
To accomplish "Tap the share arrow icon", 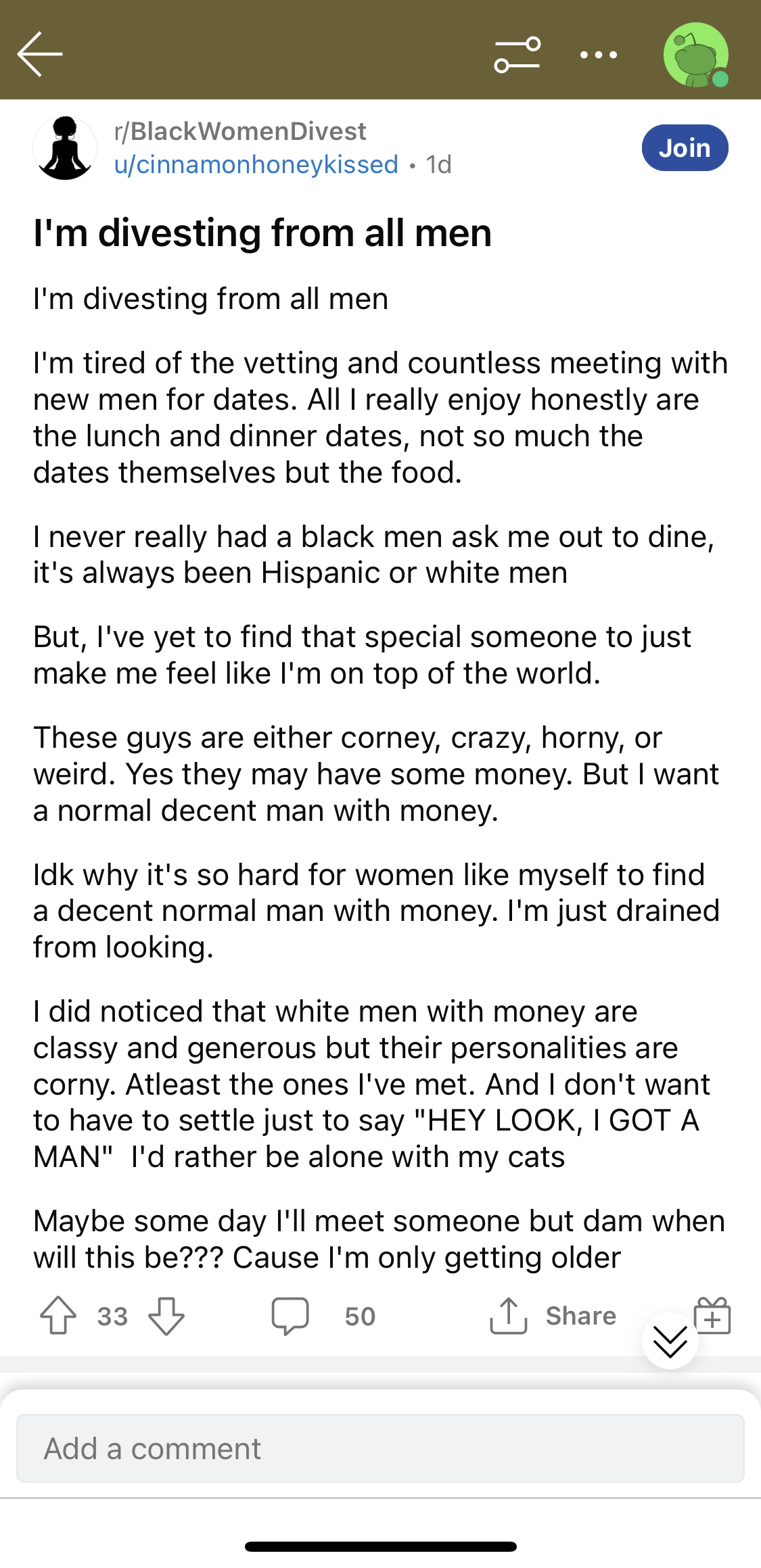I will 508,1315.
